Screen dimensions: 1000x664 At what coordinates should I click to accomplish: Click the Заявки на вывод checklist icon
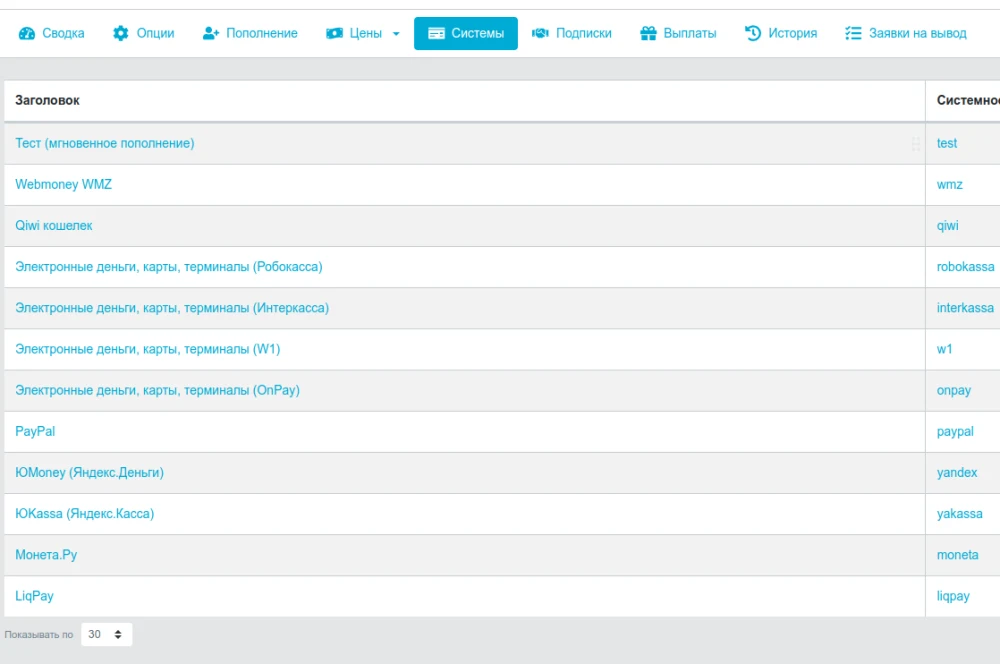853,33
